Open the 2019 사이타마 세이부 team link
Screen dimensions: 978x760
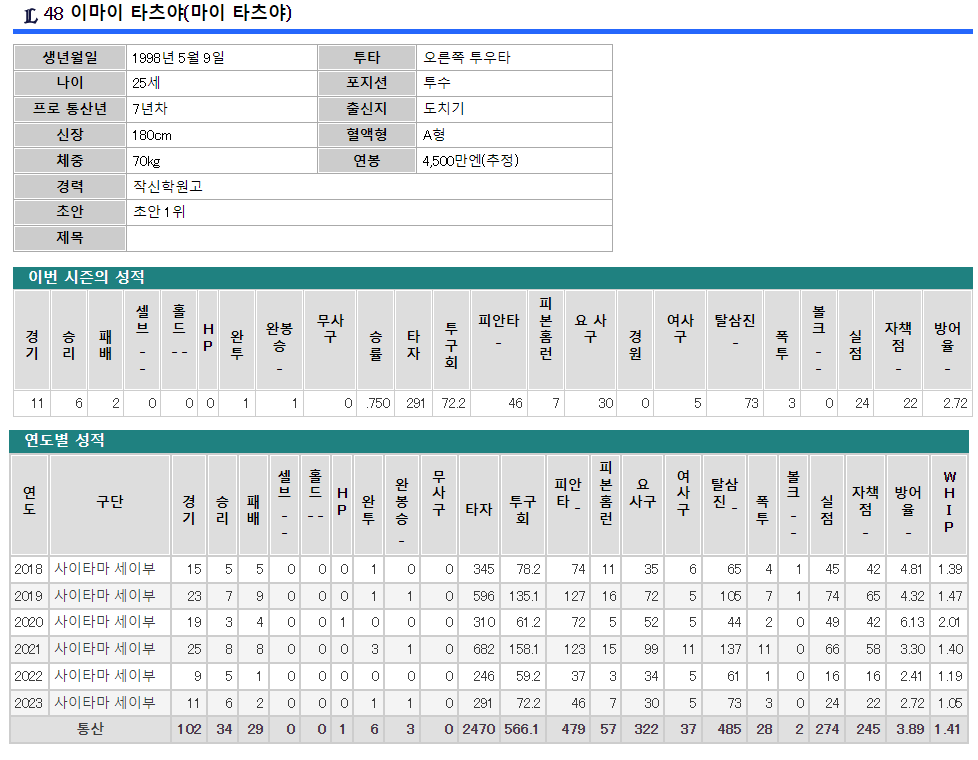[x=104, y=596]
